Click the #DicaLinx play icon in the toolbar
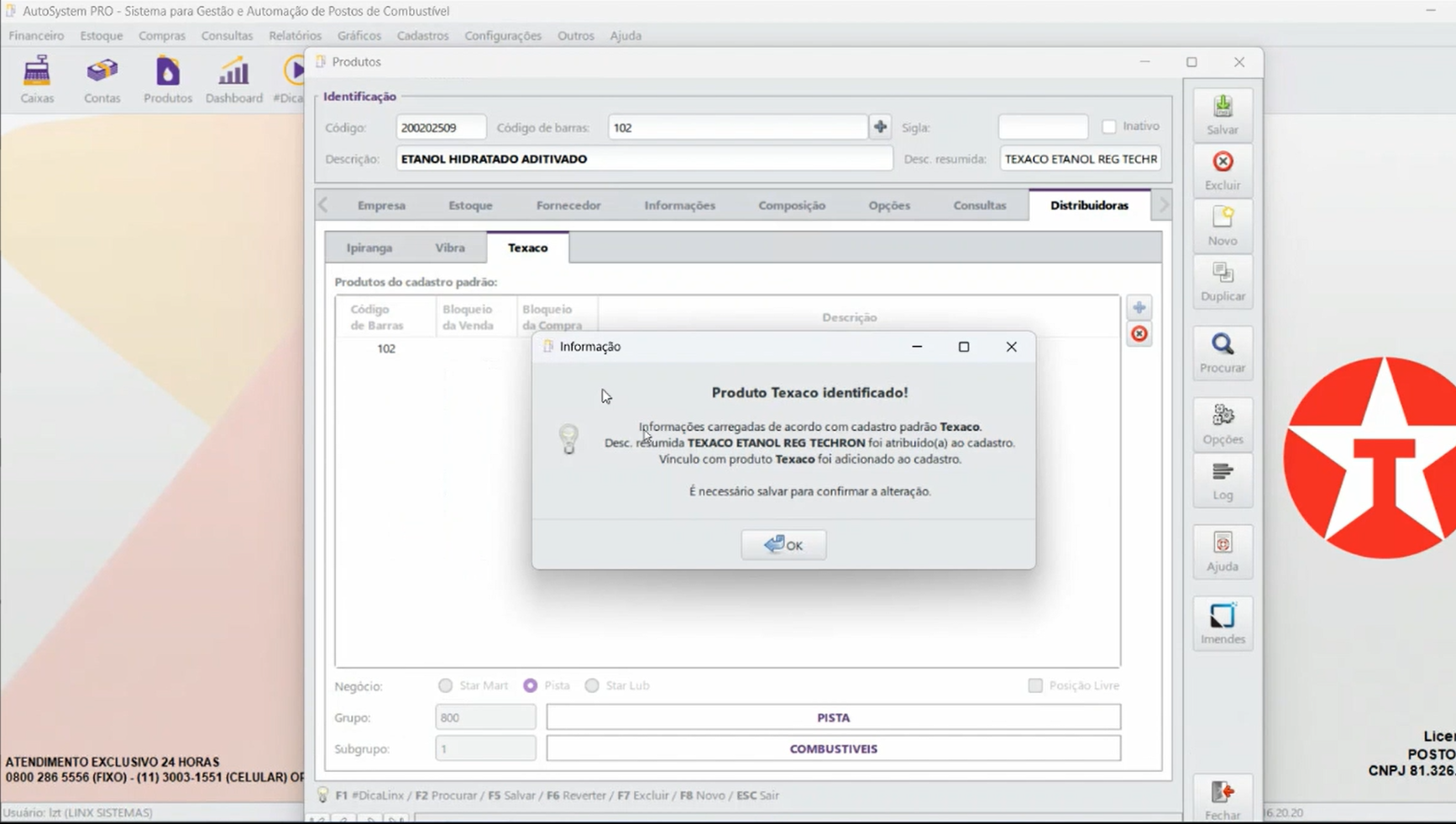Screen dimensions: 1456x824 295,71
